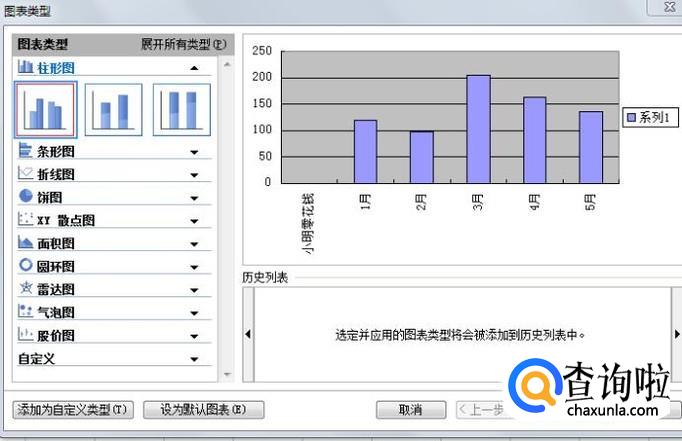
Task: Collapse the 柱形图 category arrow
Action: 194,68
